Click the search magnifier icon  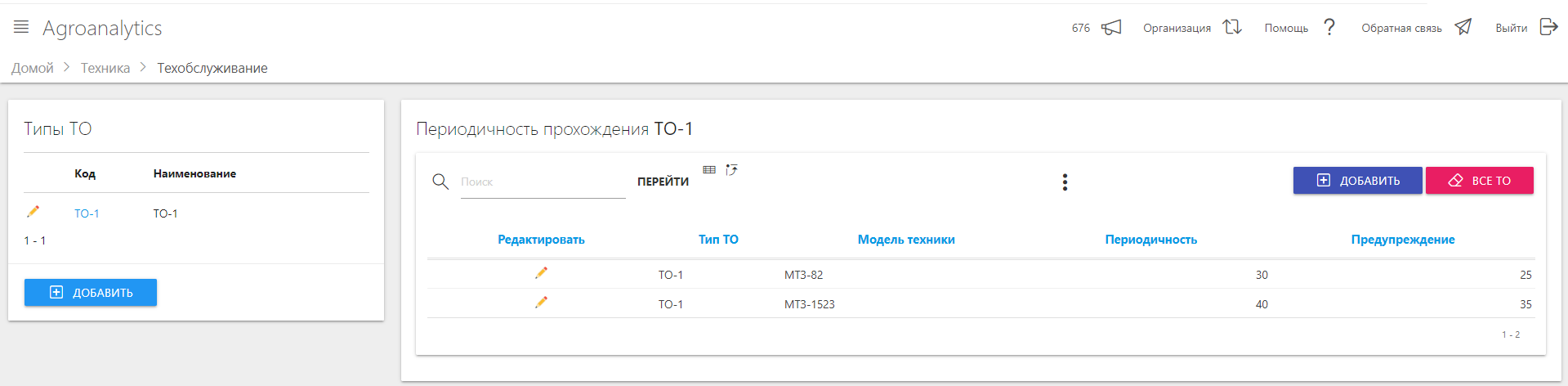point(440,182)
